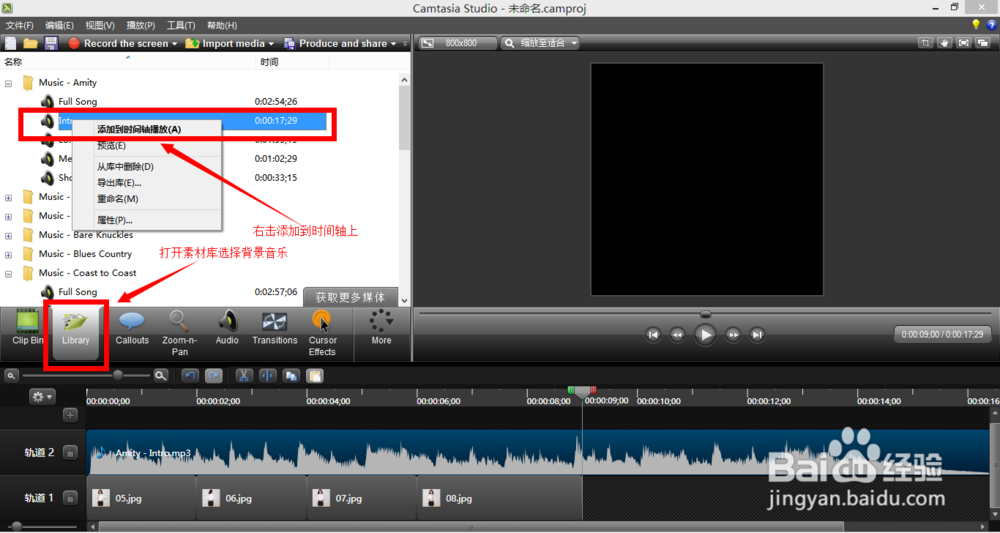Choose 添加到时间轴播放(A) from context menu
The image size is (1000, 533).
[147, 129]
